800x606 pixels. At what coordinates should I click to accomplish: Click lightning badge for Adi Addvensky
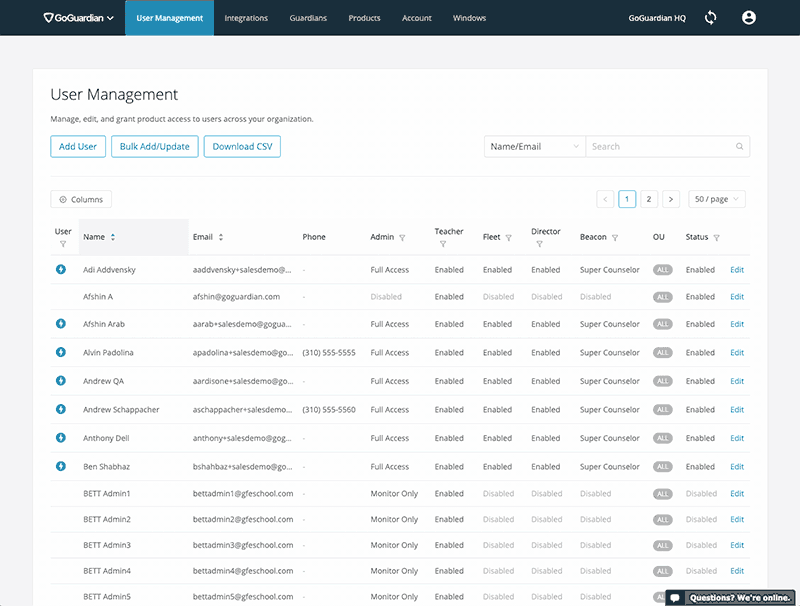pos(61,269)
